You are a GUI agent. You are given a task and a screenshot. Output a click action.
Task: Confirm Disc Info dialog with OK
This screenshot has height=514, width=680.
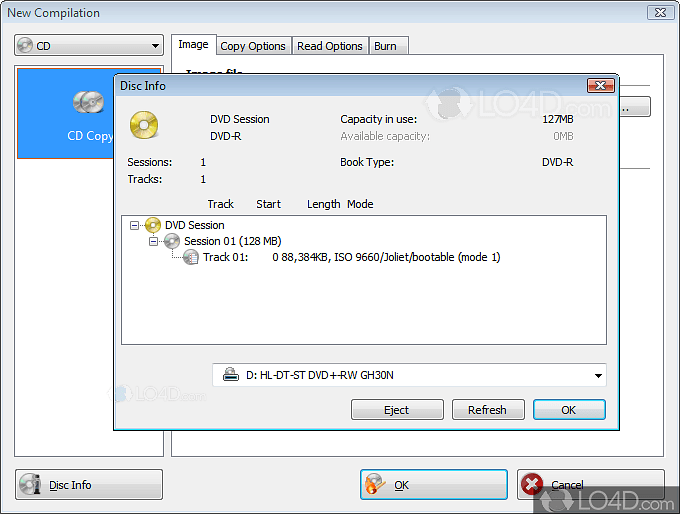569,409
